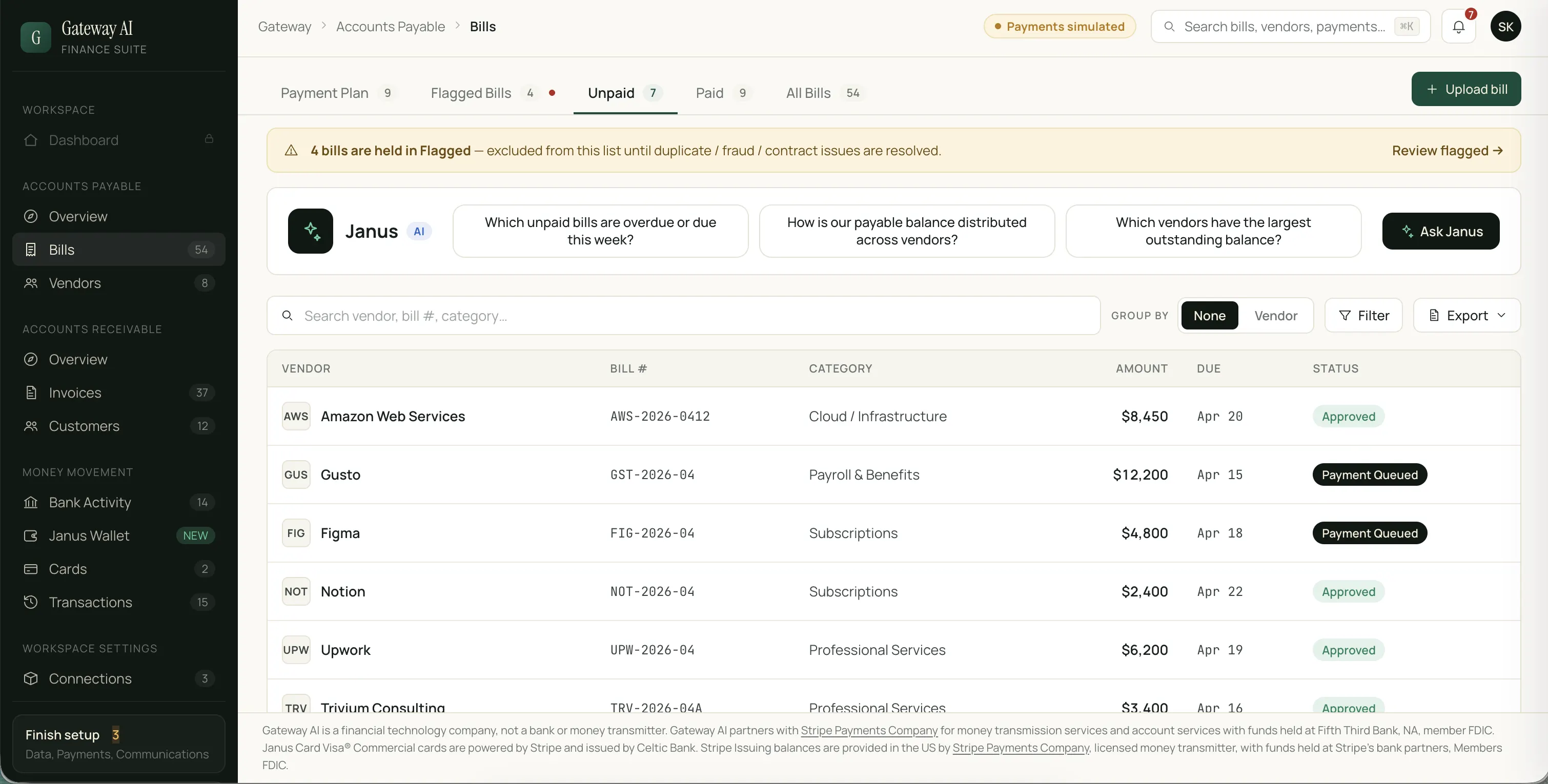Click the magnifier icon in top search

[1169, 27]
